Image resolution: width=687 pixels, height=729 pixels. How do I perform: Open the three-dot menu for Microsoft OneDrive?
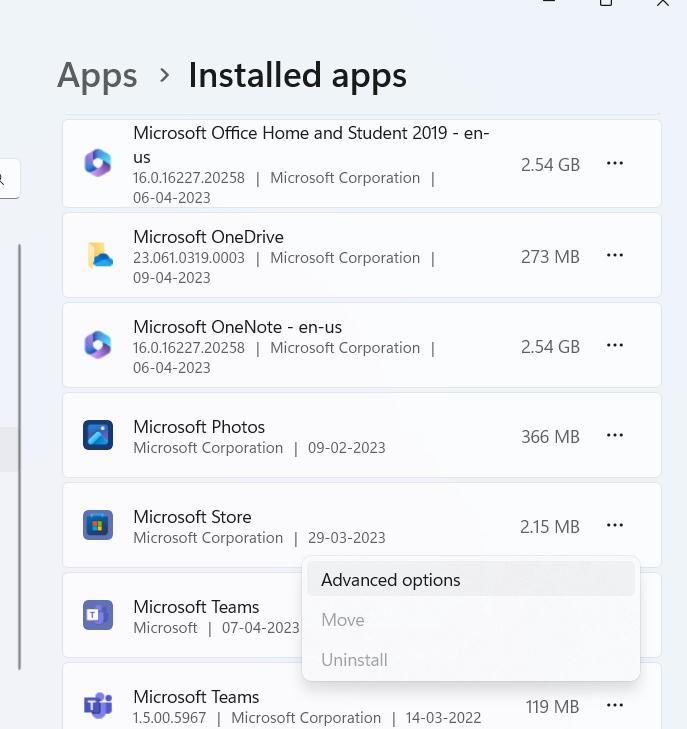(615, 256)
